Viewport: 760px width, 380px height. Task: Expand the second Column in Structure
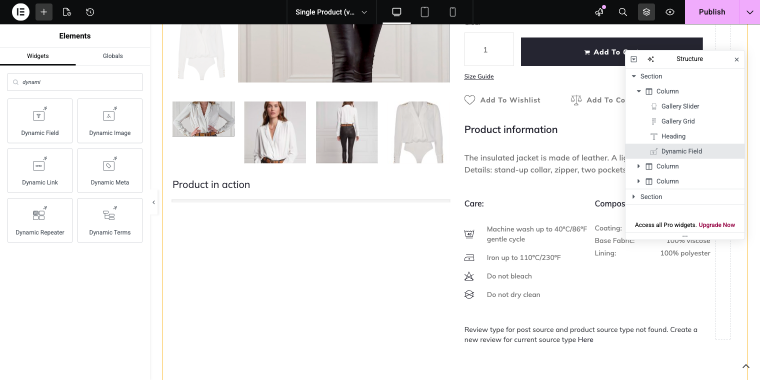[639, 166]
